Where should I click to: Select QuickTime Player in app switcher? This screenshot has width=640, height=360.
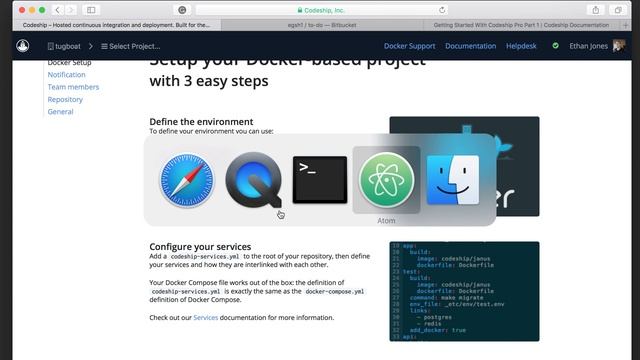253,180
